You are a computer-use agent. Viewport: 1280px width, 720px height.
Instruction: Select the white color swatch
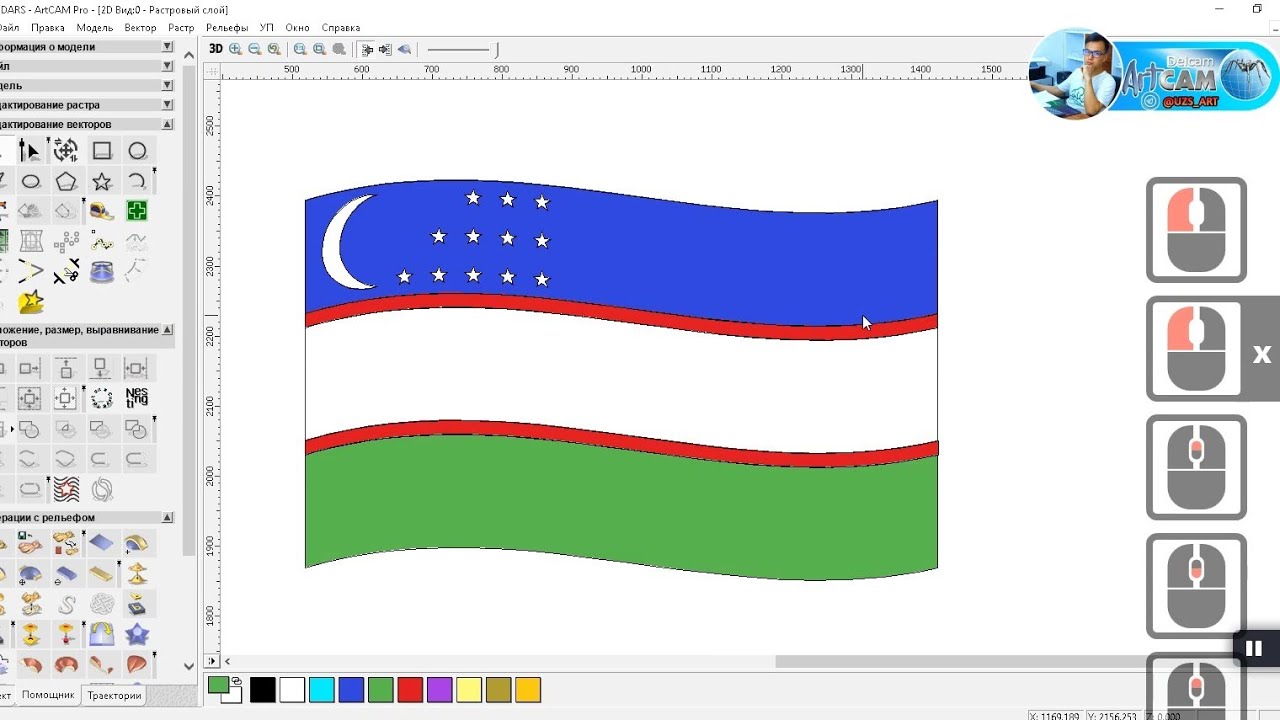pos(292,689)
